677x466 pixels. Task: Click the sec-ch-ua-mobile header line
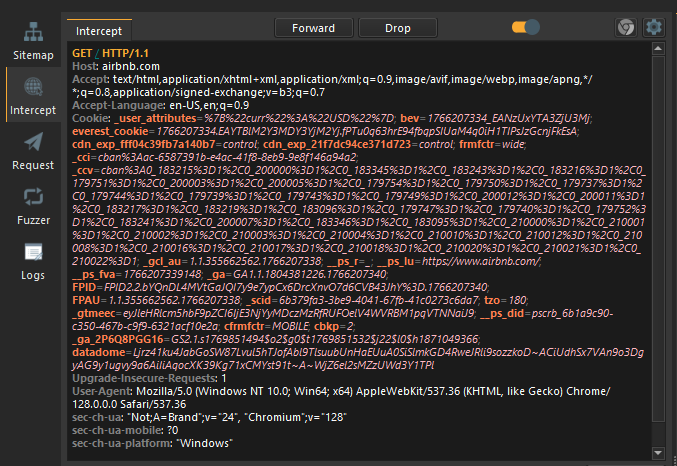pyautogui.click(x=125, y=430)
